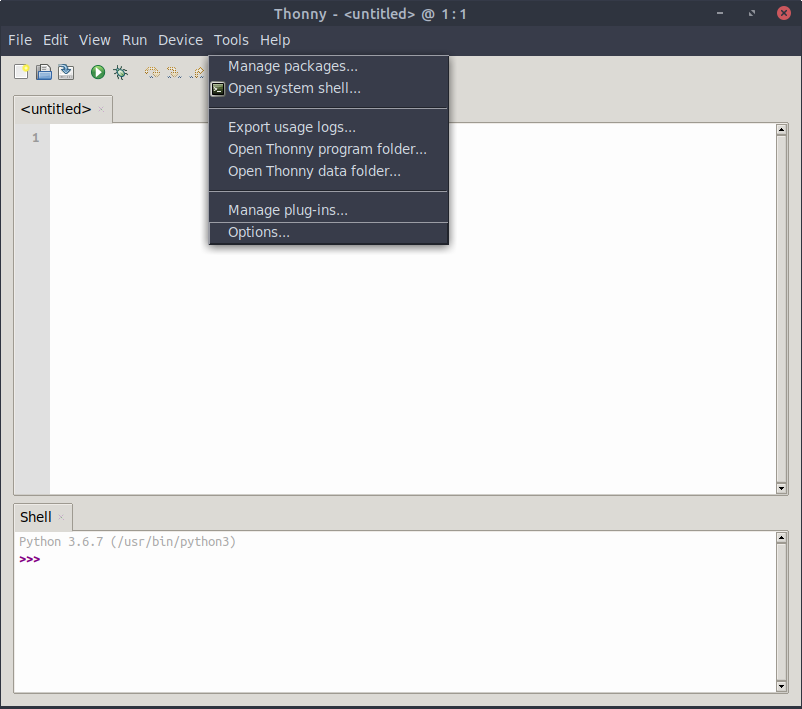Open Options... from Tools menu
This screenshot has width=802, height=709.
point(328,233)
